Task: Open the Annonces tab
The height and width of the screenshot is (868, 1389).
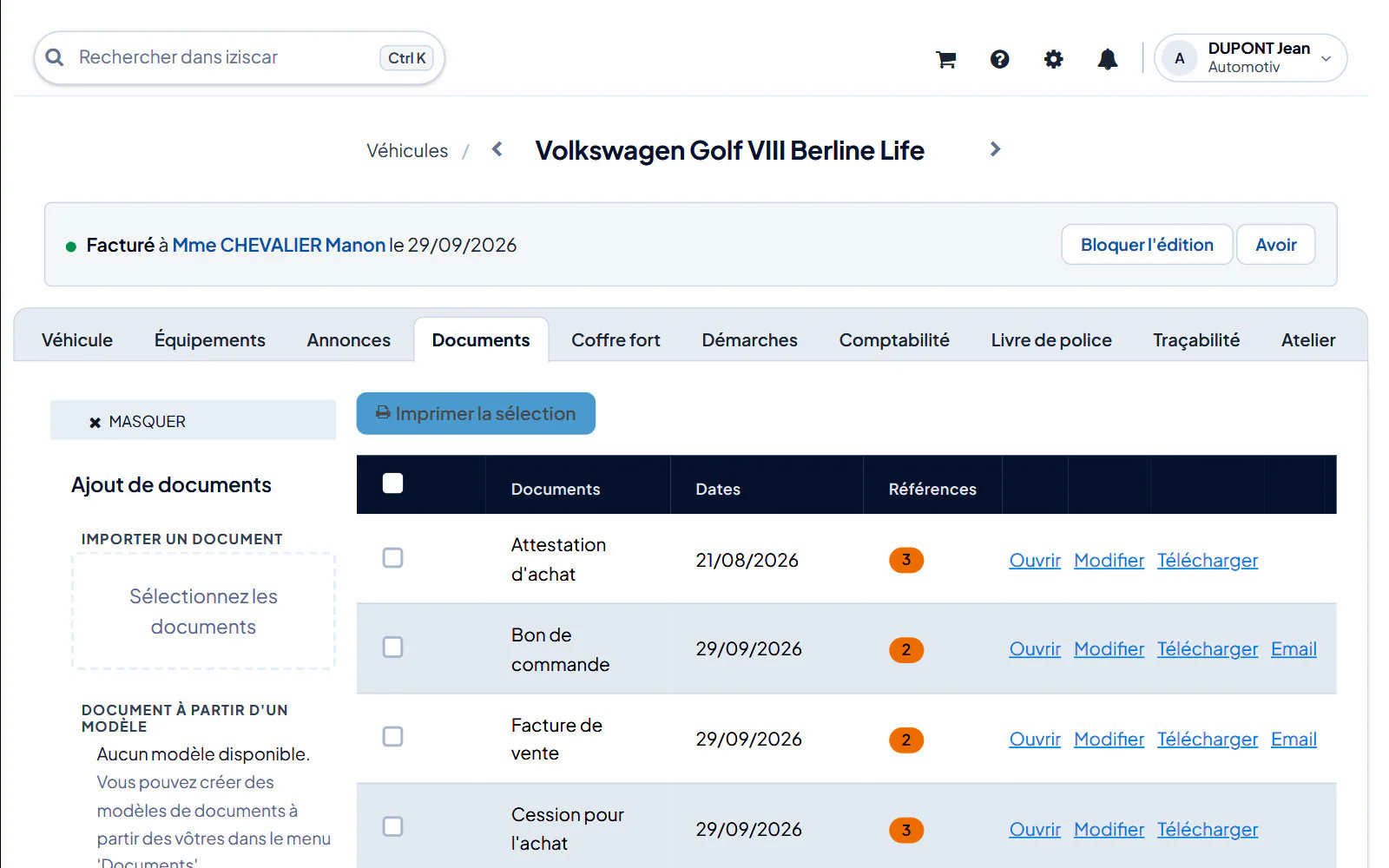Action: point(348,340)
